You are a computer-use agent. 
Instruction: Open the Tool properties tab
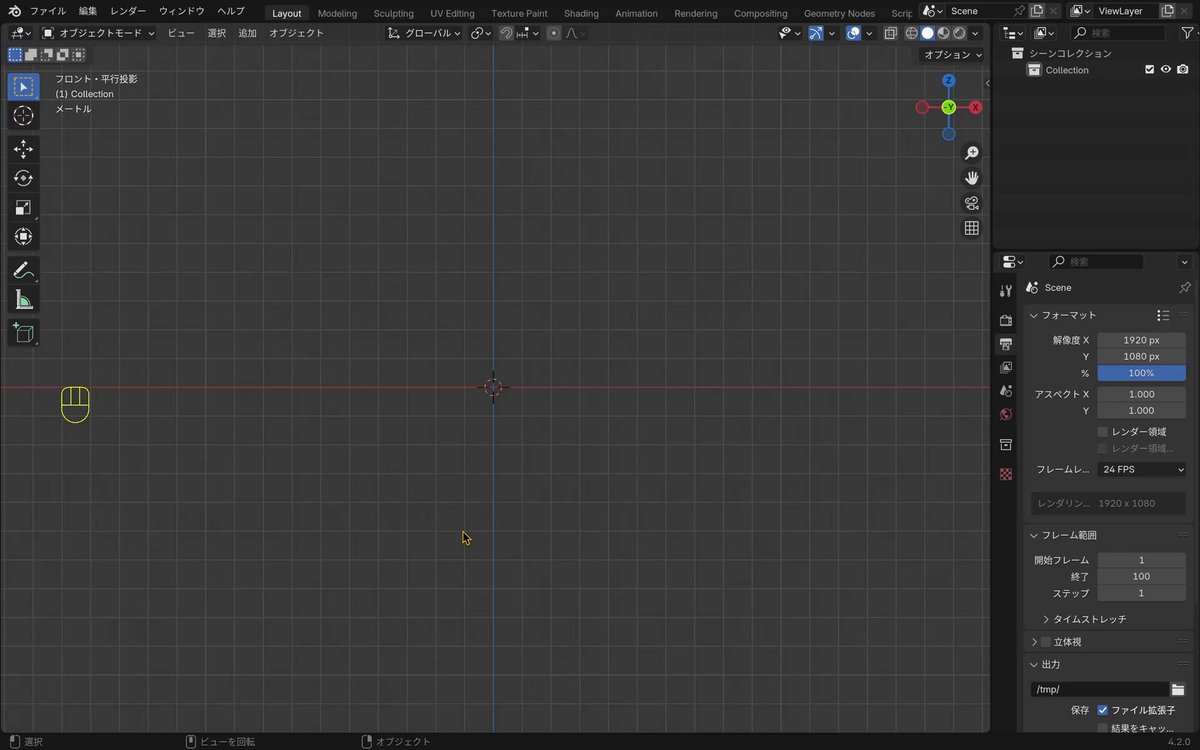click(x=1006, y=290)
